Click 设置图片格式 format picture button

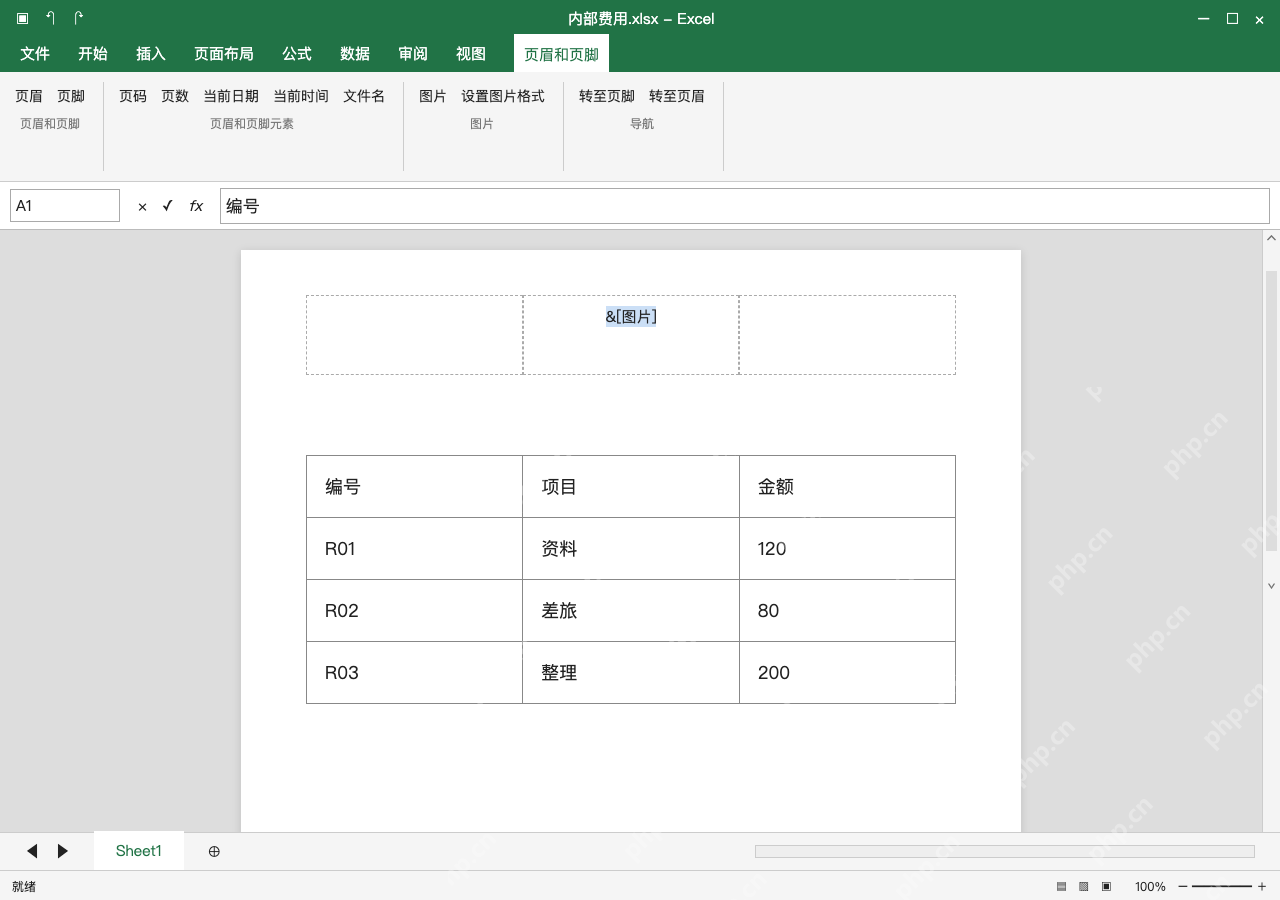(x=503, y=96)
